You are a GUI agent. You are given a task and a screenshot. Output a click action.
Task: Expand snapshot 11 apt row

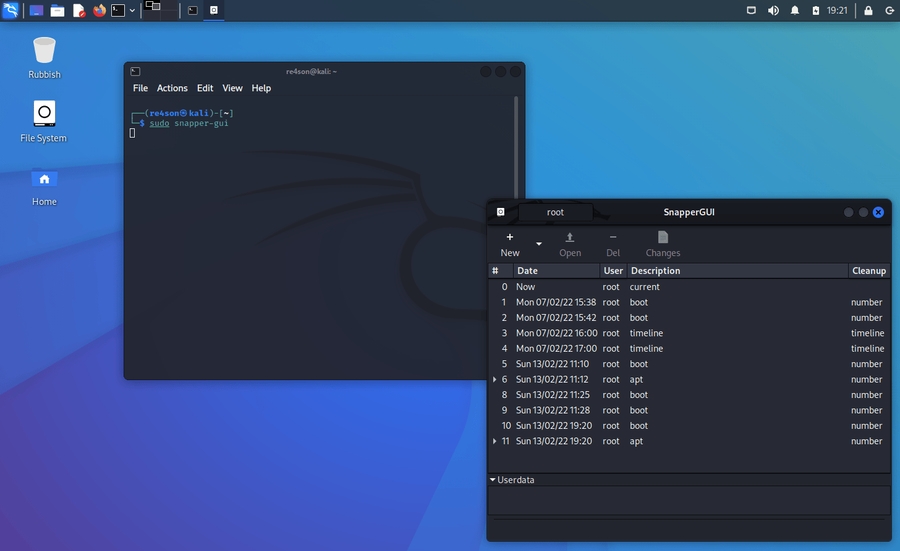[495, 442]
